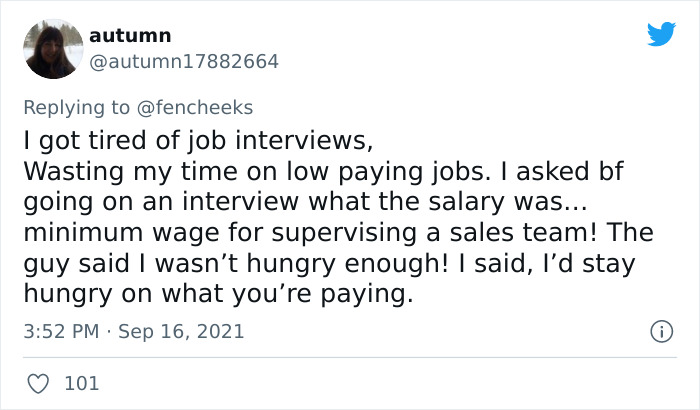Click the line starting "Wasting my time"
This screenshot has height=410, width=700.
tap(322, 170)
